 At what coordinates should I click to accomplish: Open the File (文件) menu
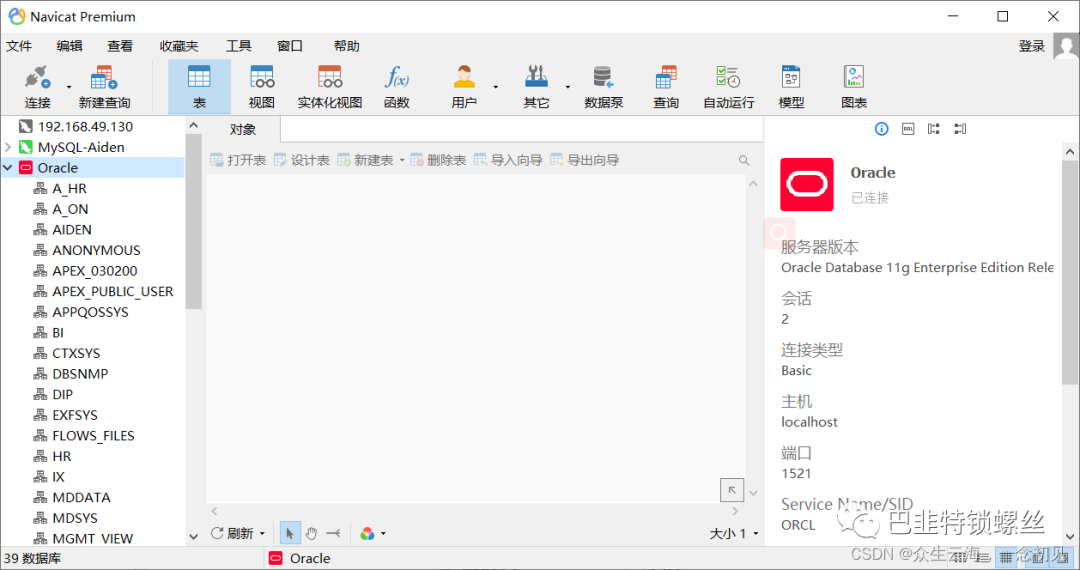point(19,46)
